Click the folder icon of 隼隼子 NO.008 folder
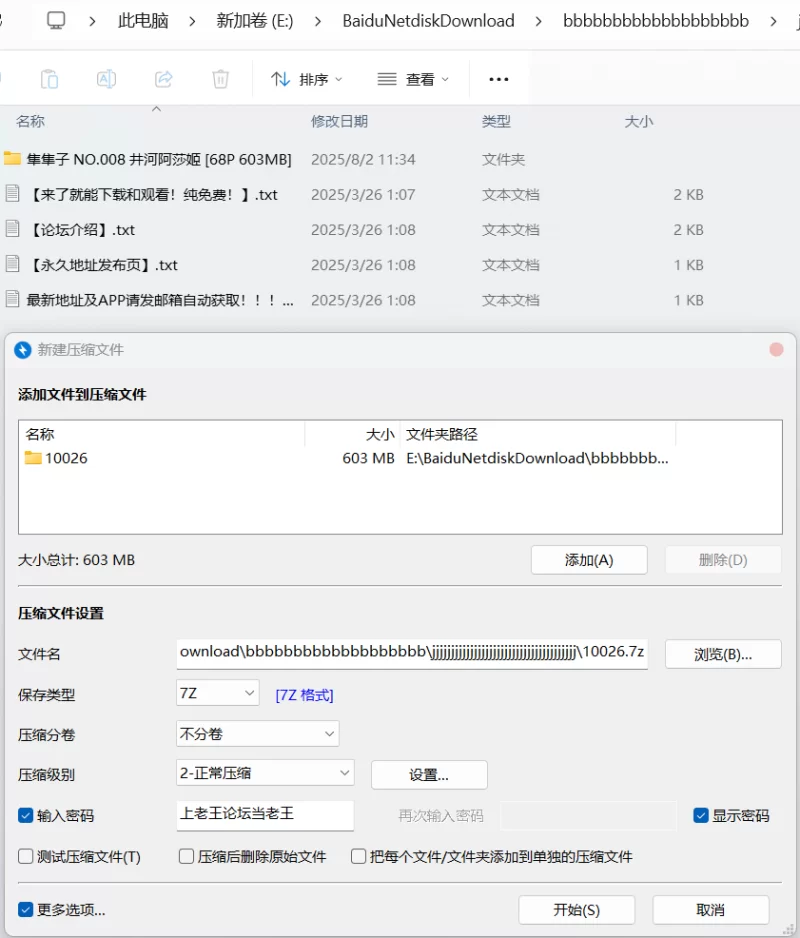The image size is (800, 938). point(12,159)
